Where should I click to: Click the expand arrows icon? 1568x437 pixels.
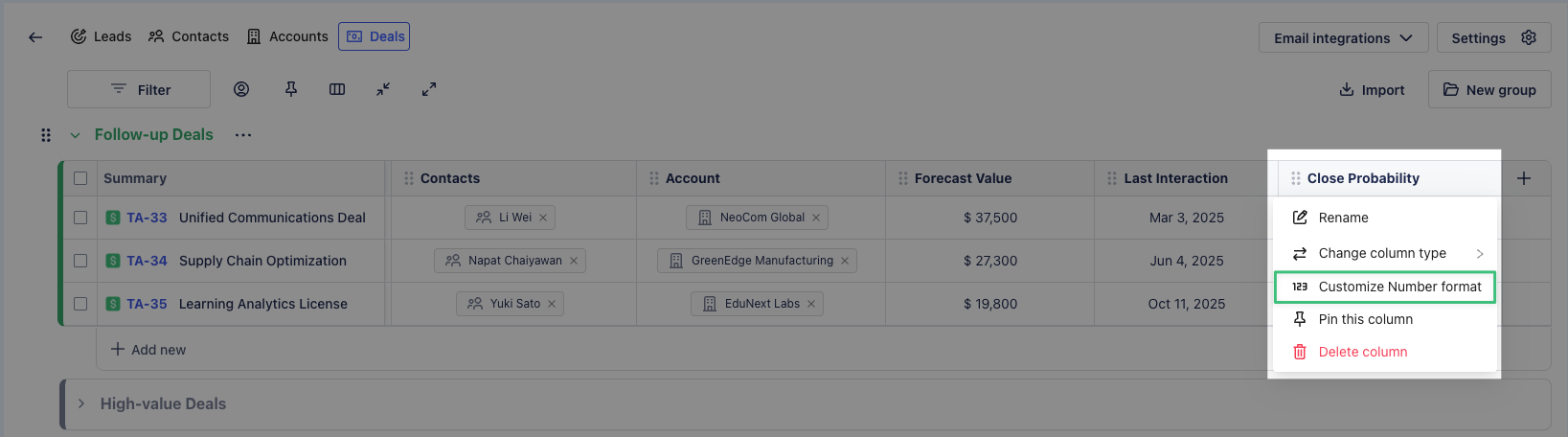429,89
